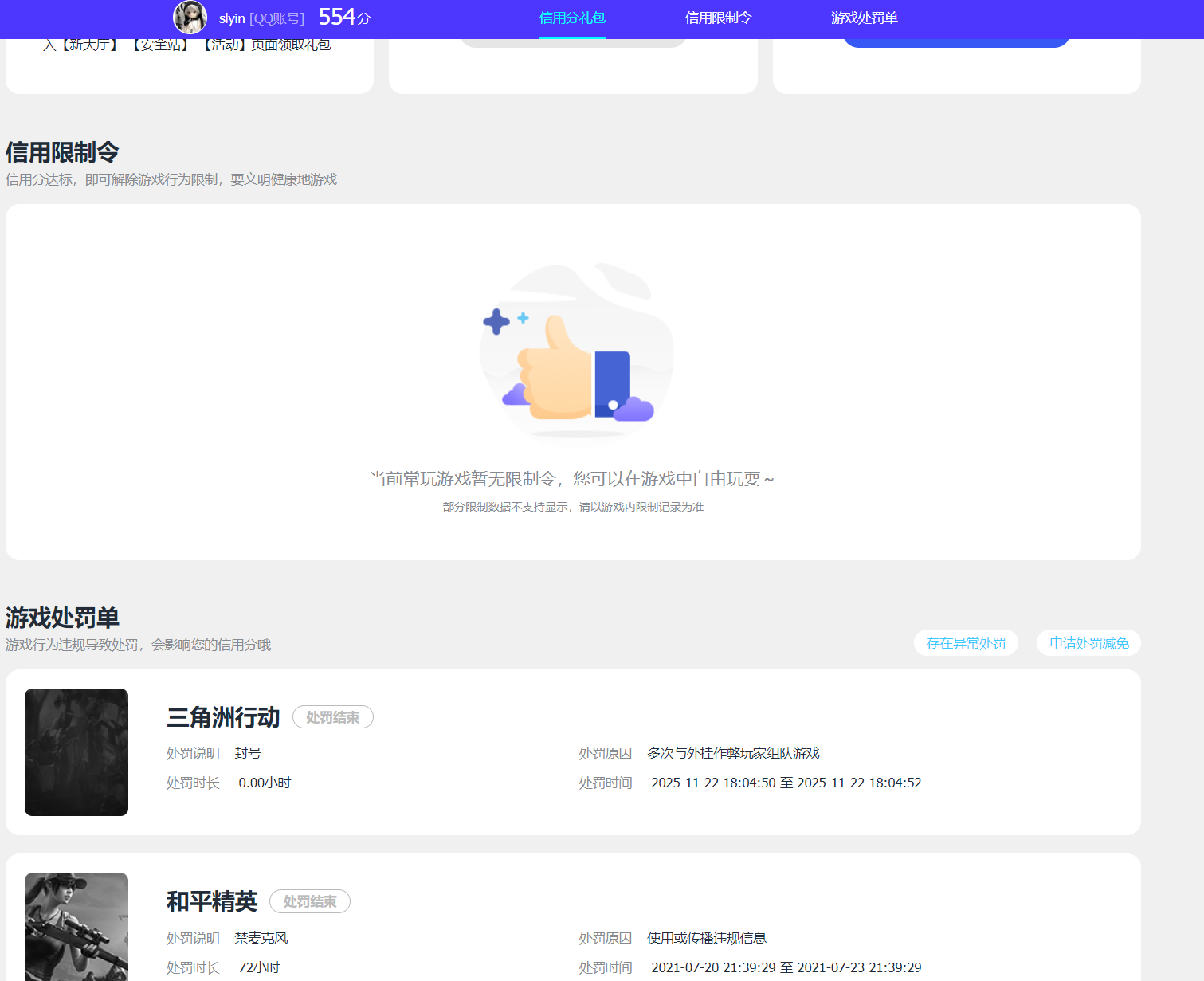Screen dimensions: 1204x981
Task: Click the 封号 penalty description text
Action: [249, 753]
